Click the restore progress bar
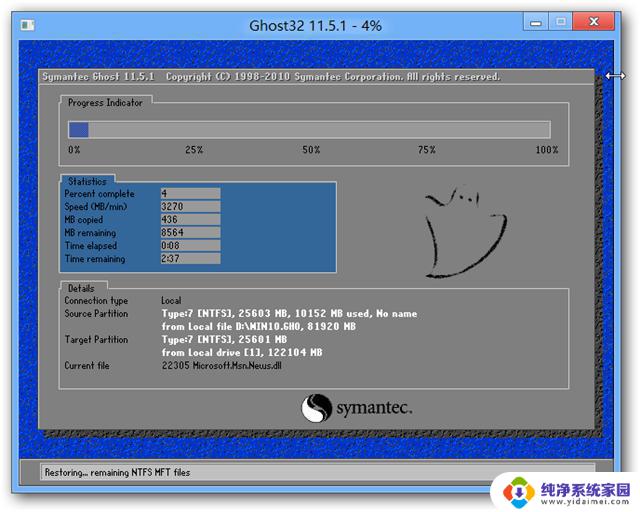The width and height of the screenshot is (640, 512). (309, 130)
